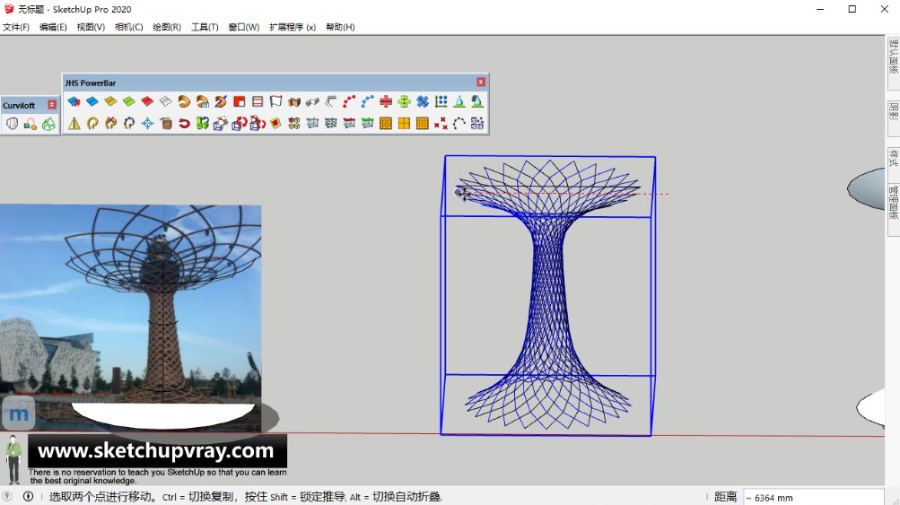The height and width of the screenshot is (505, 900).
Task: Click PowerBar red dotted curve icon
Action: pos(349,102)
